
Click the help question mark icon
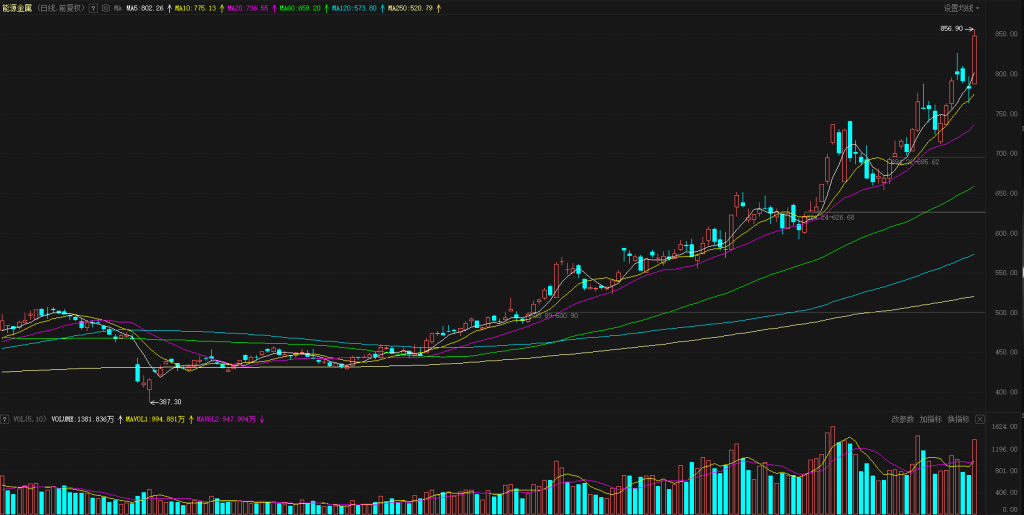[x=93, y=8]
